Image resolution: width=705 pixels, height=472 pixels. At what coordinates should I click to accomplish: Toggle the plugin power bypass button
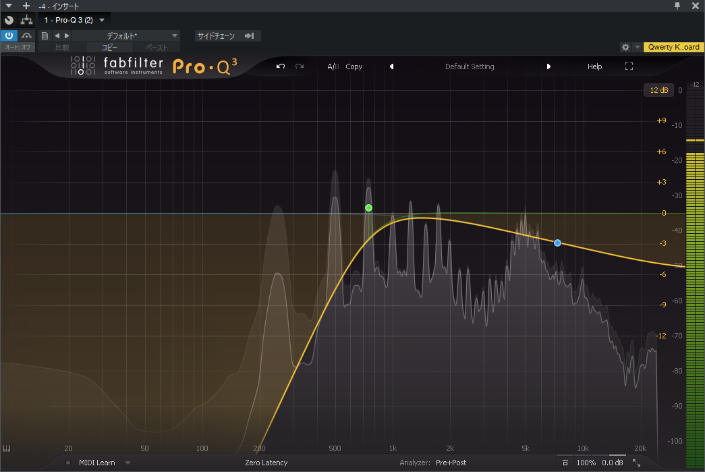tap(9, 36)
